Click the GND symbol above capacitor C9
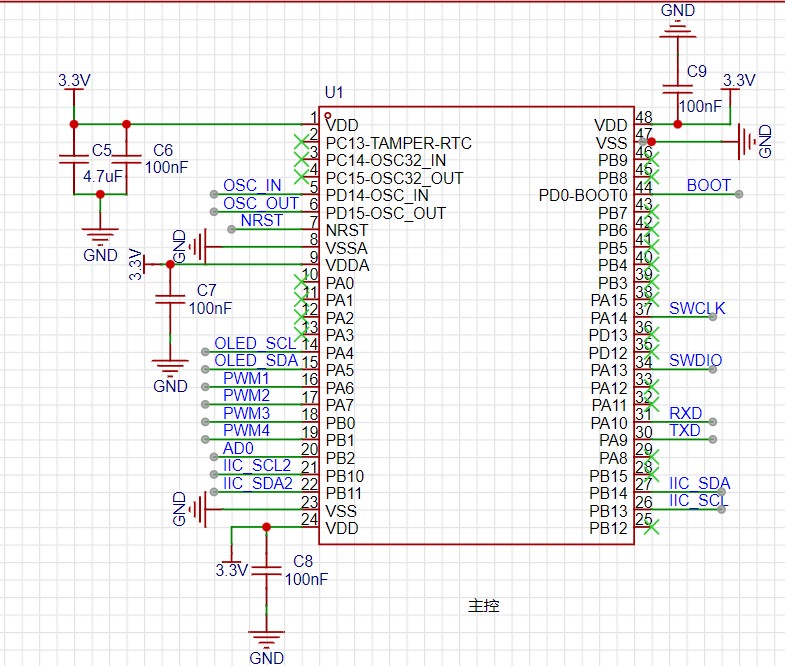Image resolution: width=785 pixels, height=666 pixels. [679, 27]
